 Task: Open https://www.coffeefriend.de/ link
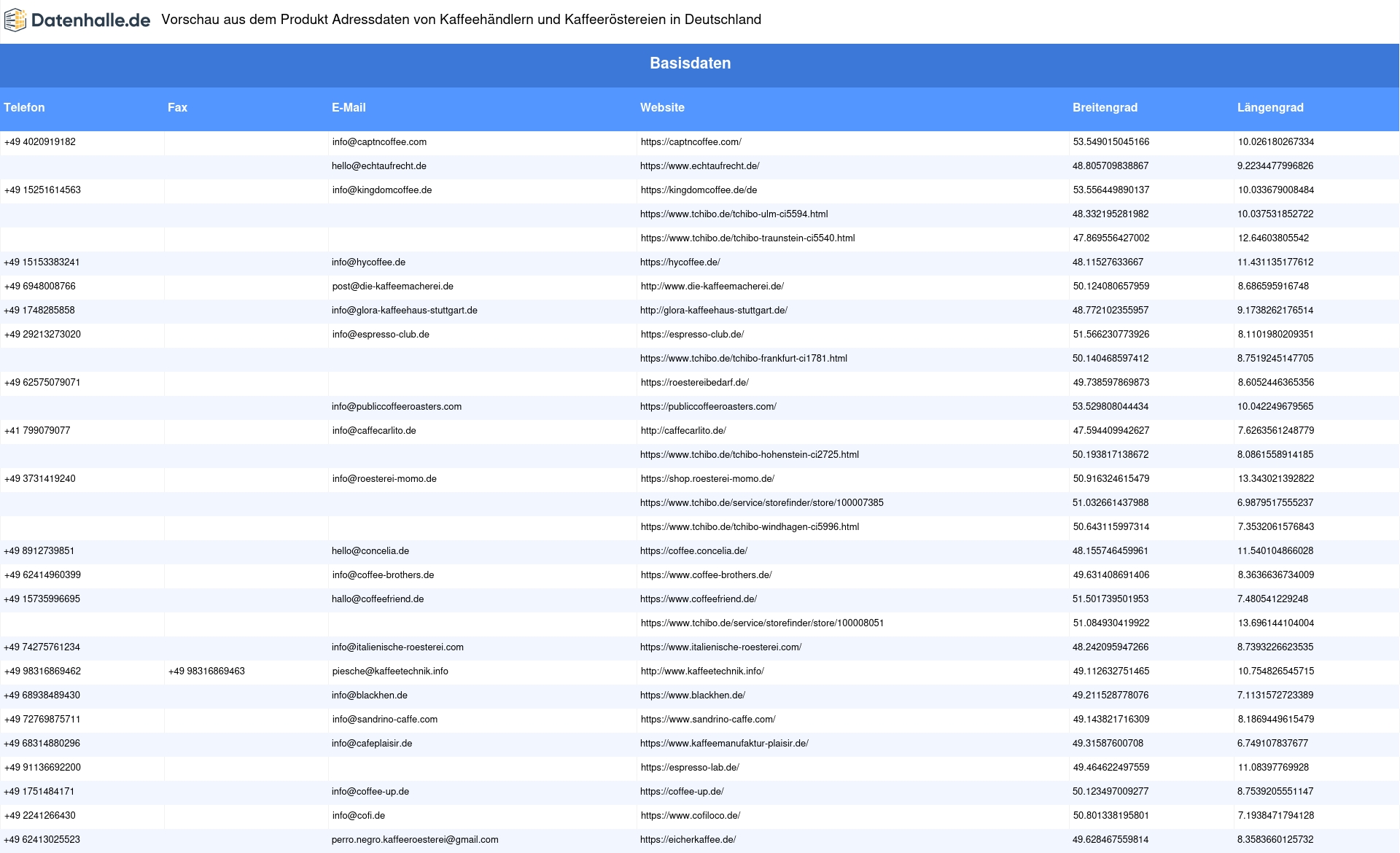click(x=699, y=599)
